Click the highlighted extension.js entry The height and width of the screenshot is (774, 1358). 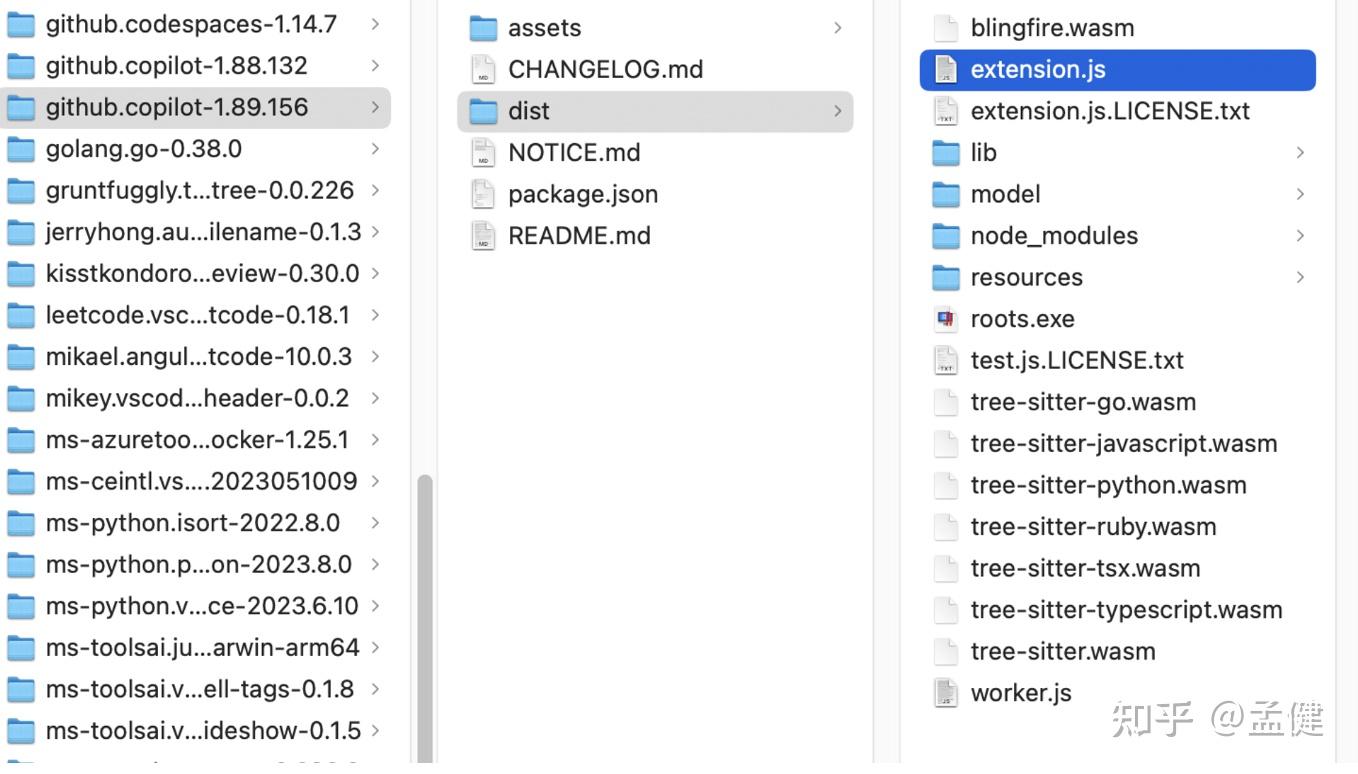[1037, 69]
